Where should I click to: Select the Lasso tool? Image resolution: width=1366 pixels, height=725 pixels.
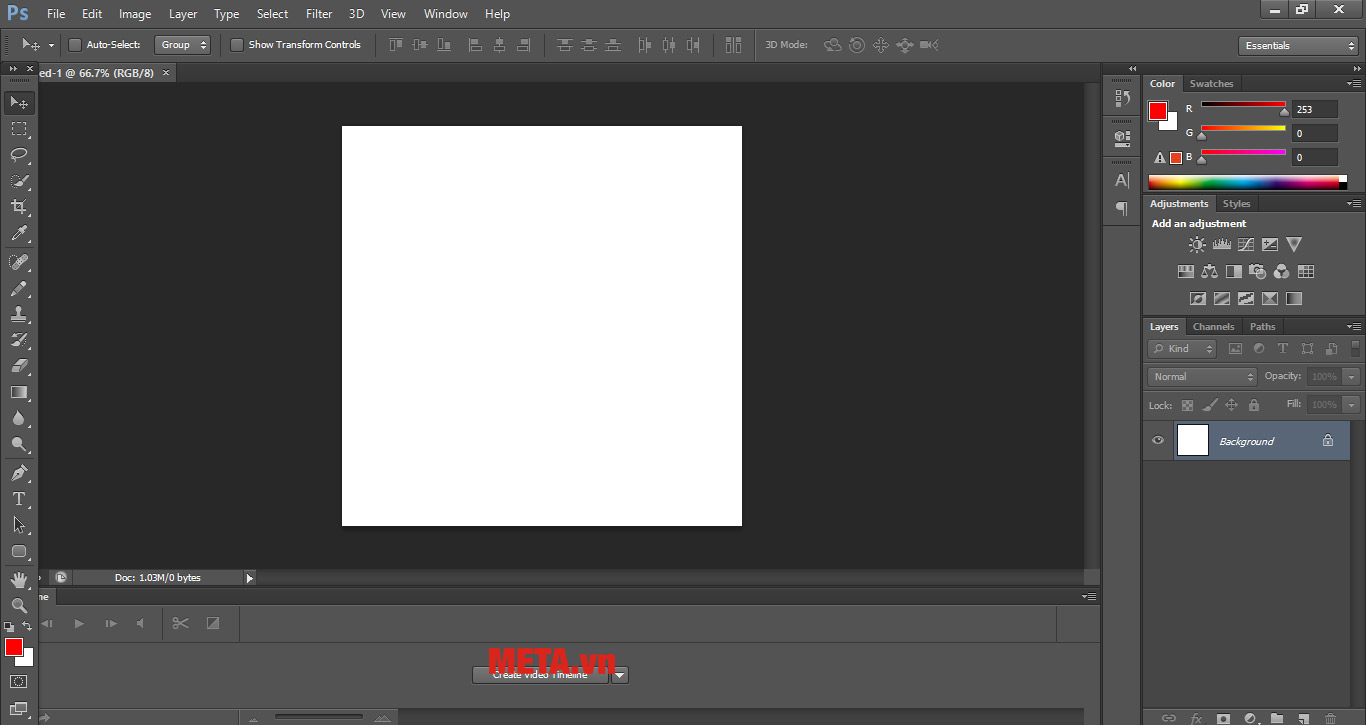click(x=19, y=155)
